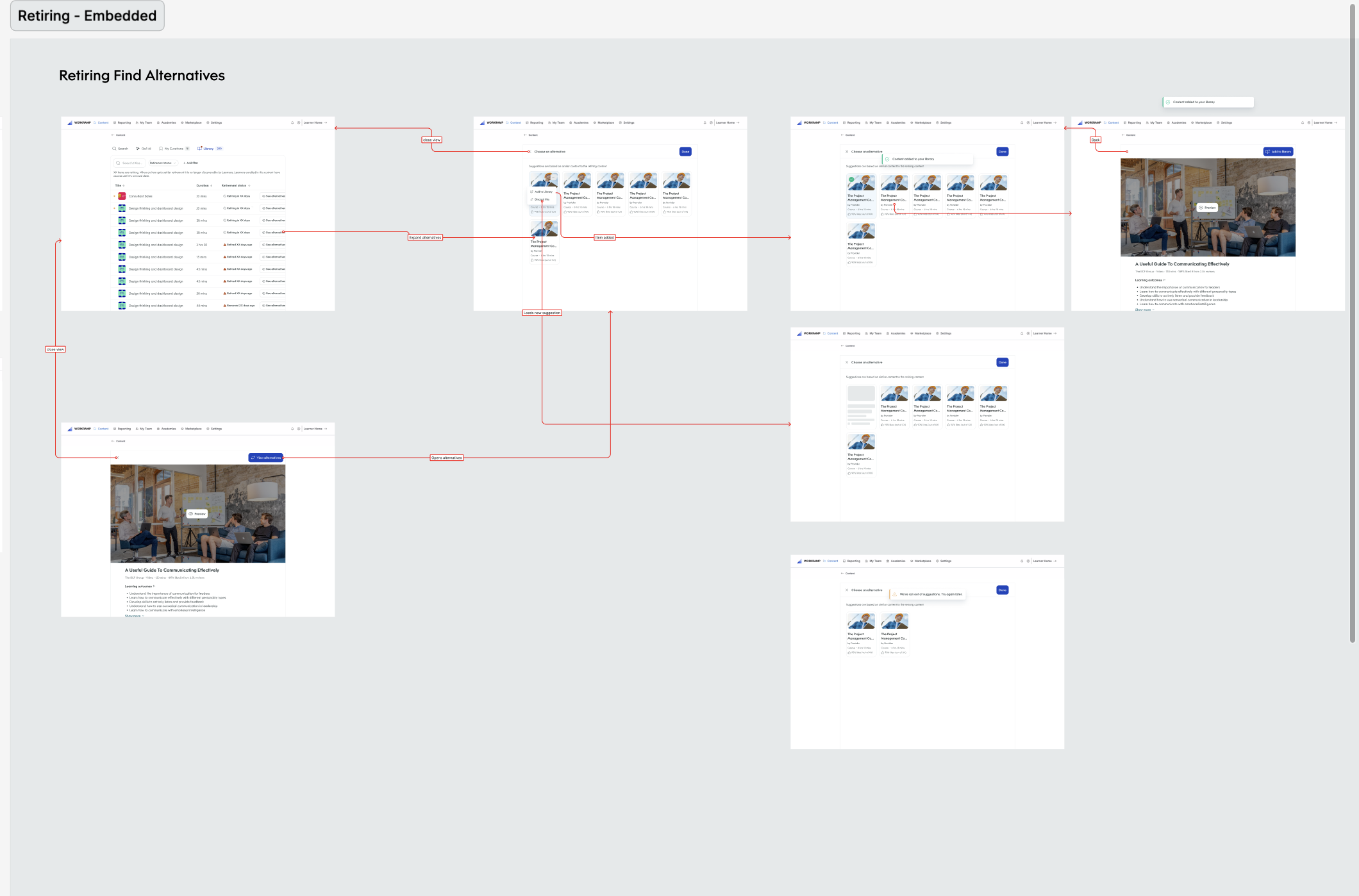Click the Goil AI sparkle icon
Image resolution: width=1359 pixels, height=896 pixels.
tap(138, 149)
